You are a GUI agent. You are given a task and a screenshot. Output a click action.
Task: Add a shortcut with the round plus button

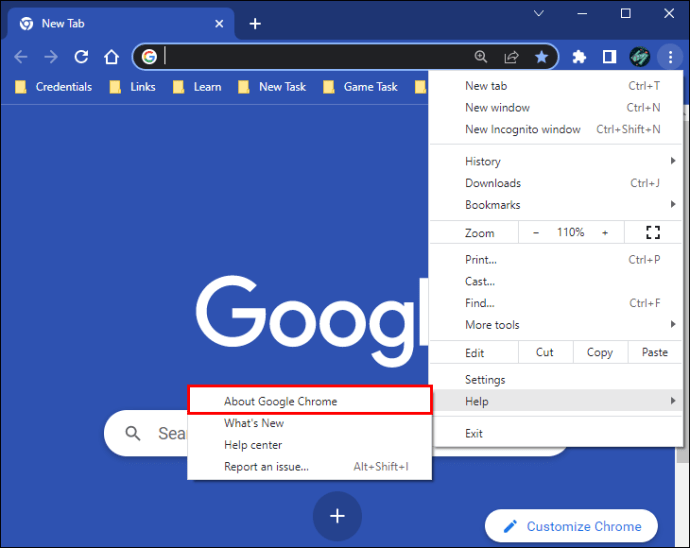tap(338, 516)
